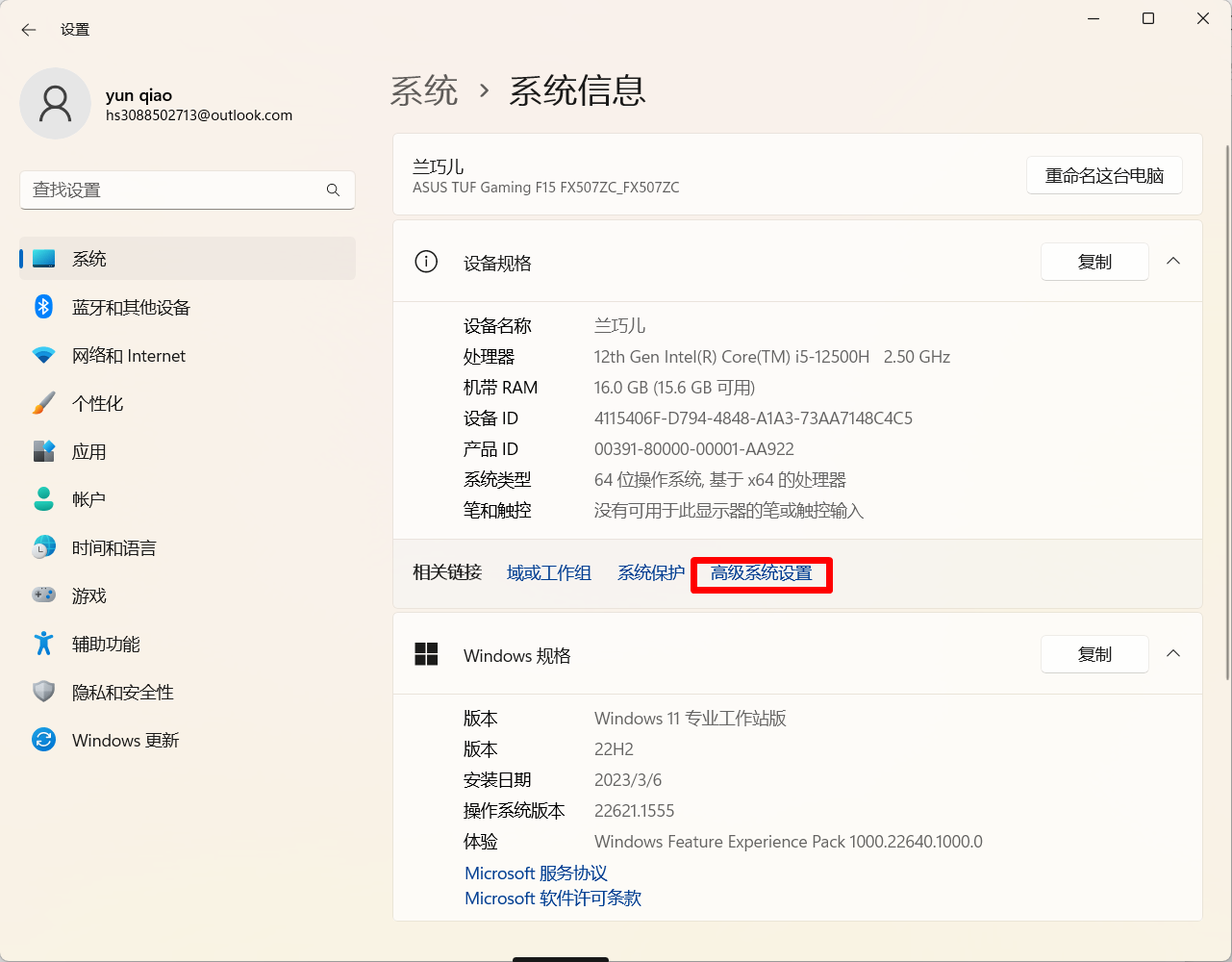Click the Windows 更新 sync icon
Screen dimensions: 1232x962
44,740
